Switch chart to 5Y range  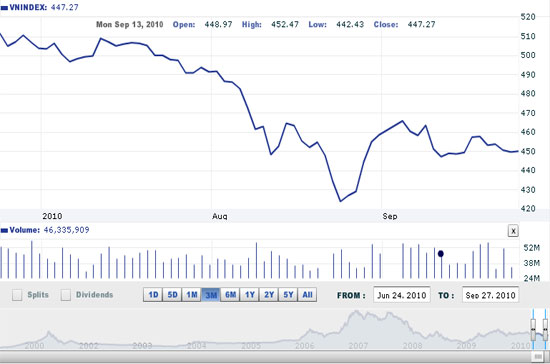point(288,295)
